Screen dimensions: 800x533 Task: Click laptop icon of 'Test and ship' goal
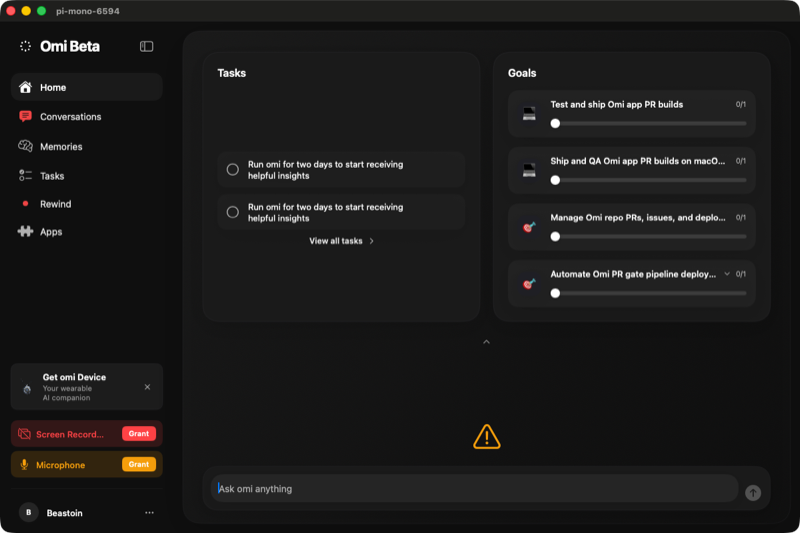(x=529, y=113)
